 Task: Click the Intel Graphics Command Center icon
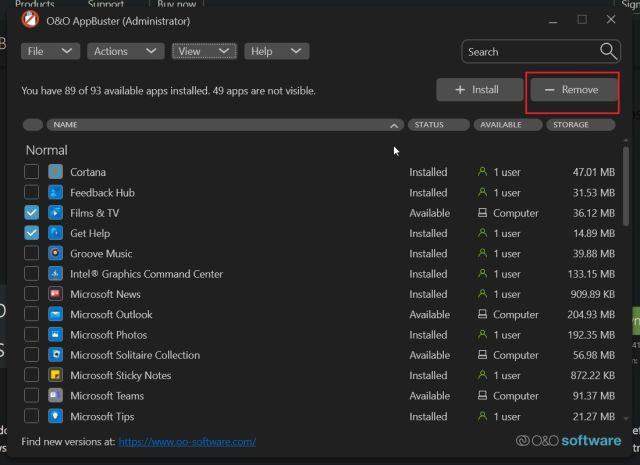(x=56, y=274)
